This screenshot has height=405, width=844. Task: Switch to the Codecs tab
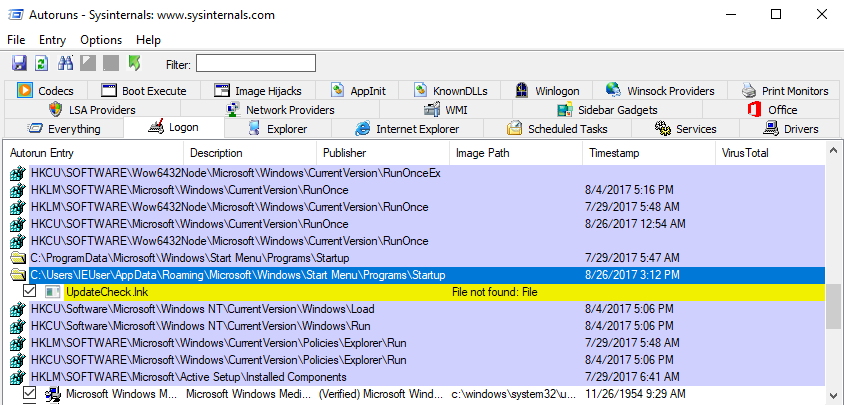click(x=46, y=90)
